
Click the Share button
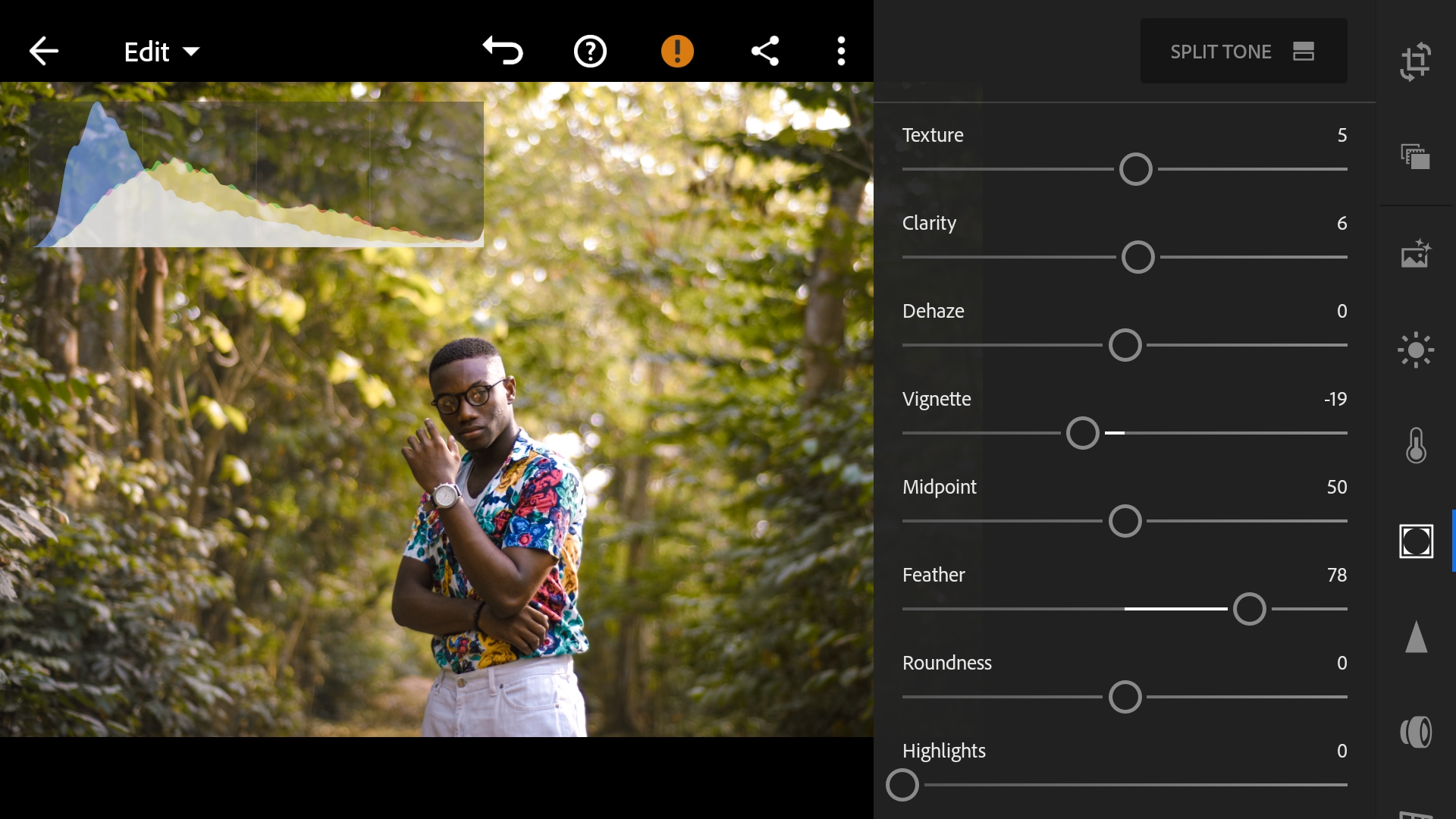click(x=766, y=51)
